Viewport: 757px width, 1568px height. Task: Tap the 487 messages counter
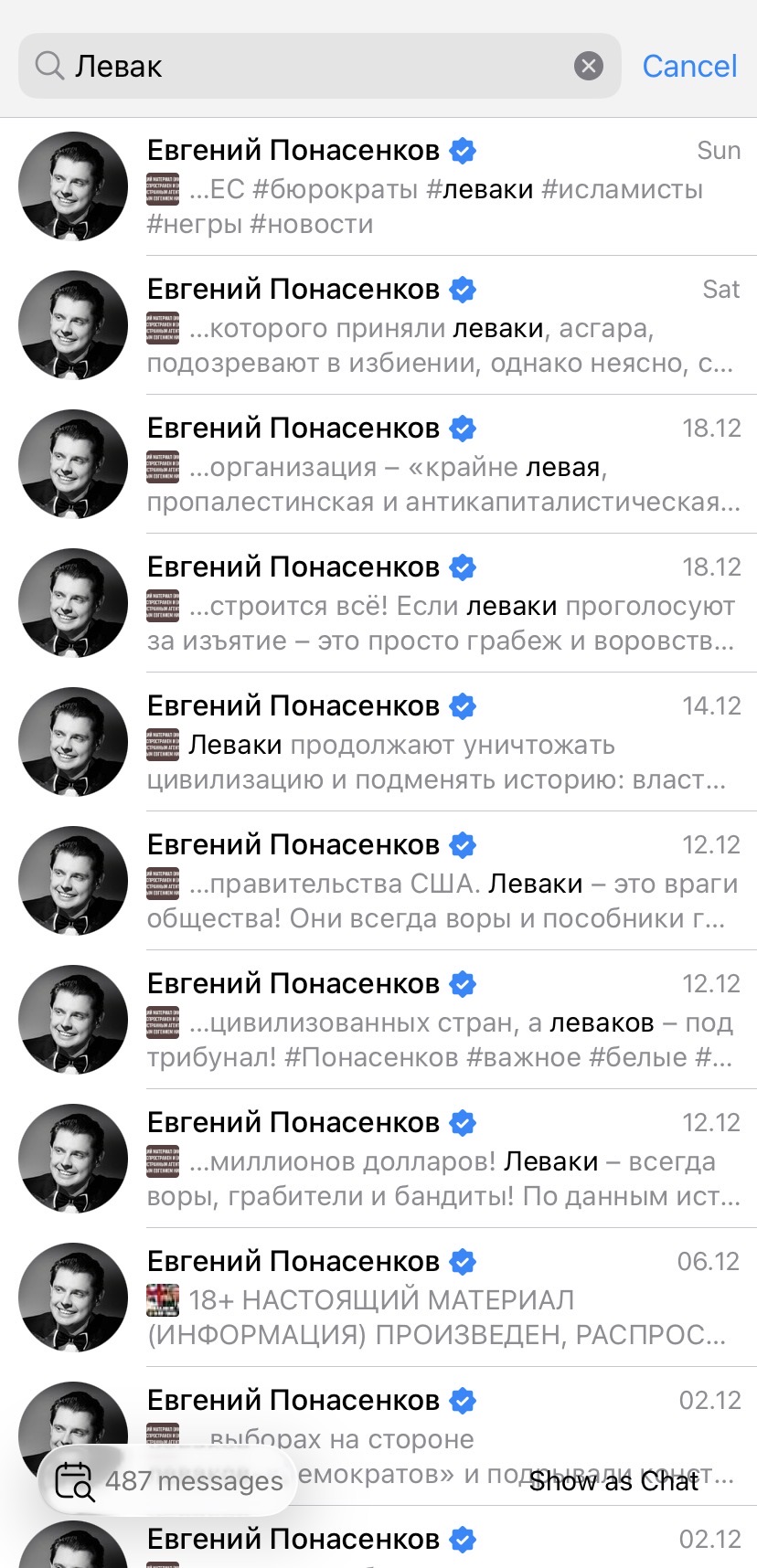point(194,1481)
